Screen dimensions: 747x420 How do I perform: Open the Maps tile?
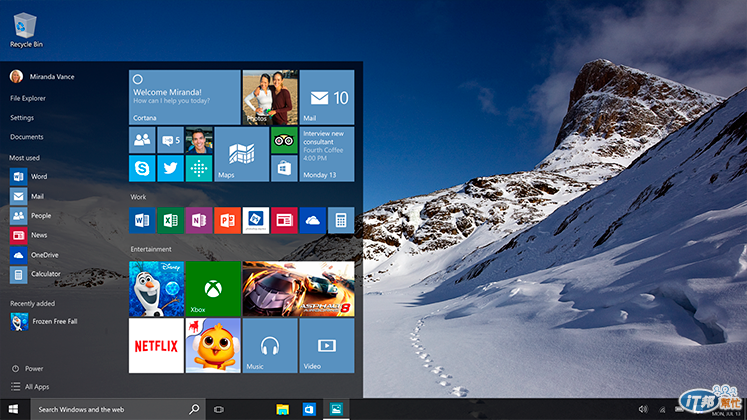[x=242, y=154]
